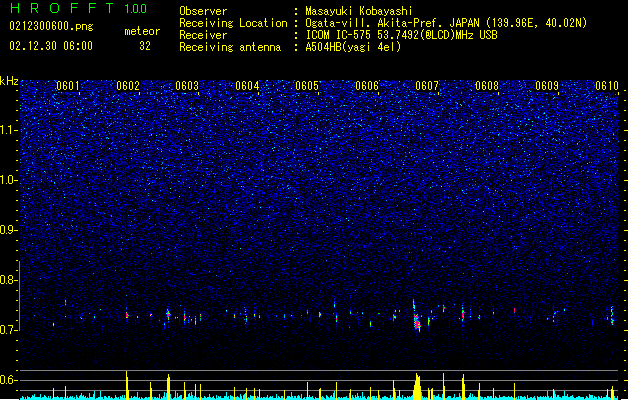The image size is (629, 400).
Task: Click the wide yellow power burst near 0607
Action: point(417,387)
